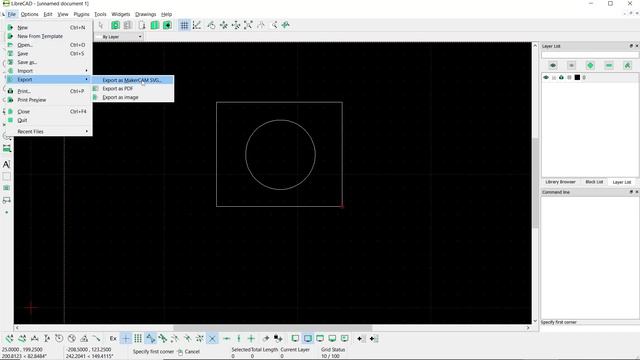Open the Tools menu

(x=100, y=14)
